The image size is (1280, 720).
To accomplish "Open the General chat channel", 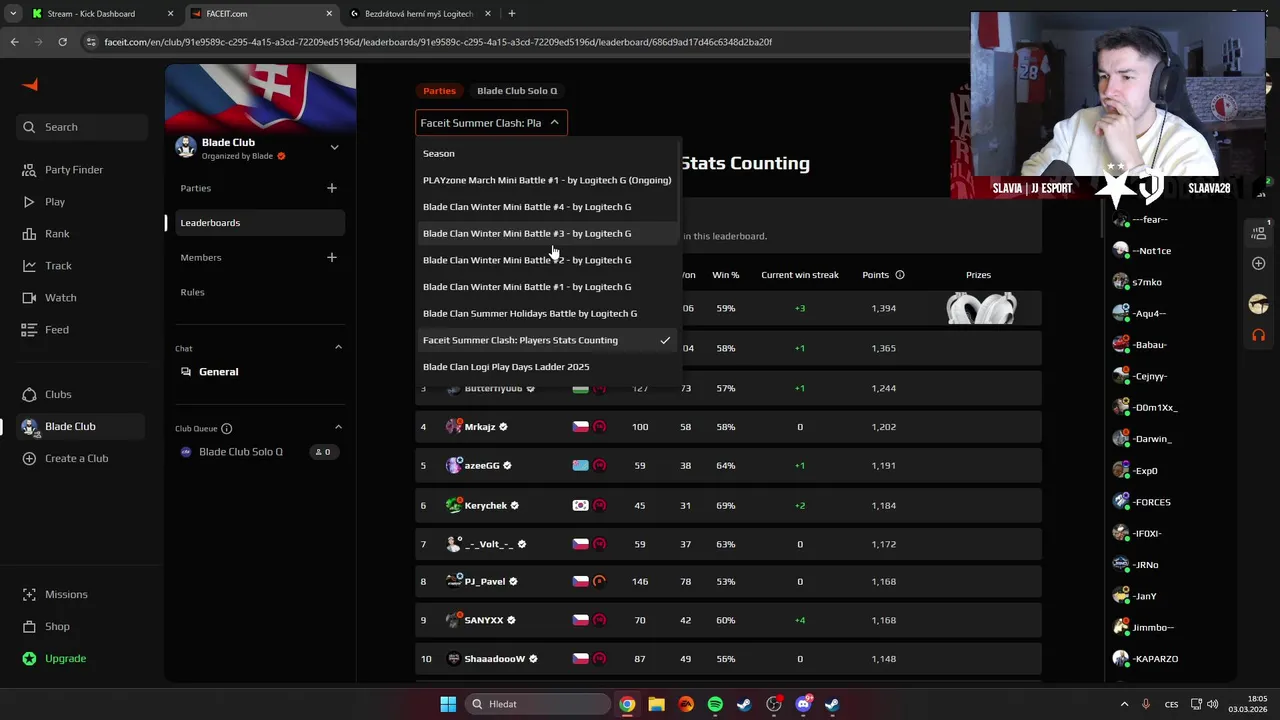I will tap(218, 372).
